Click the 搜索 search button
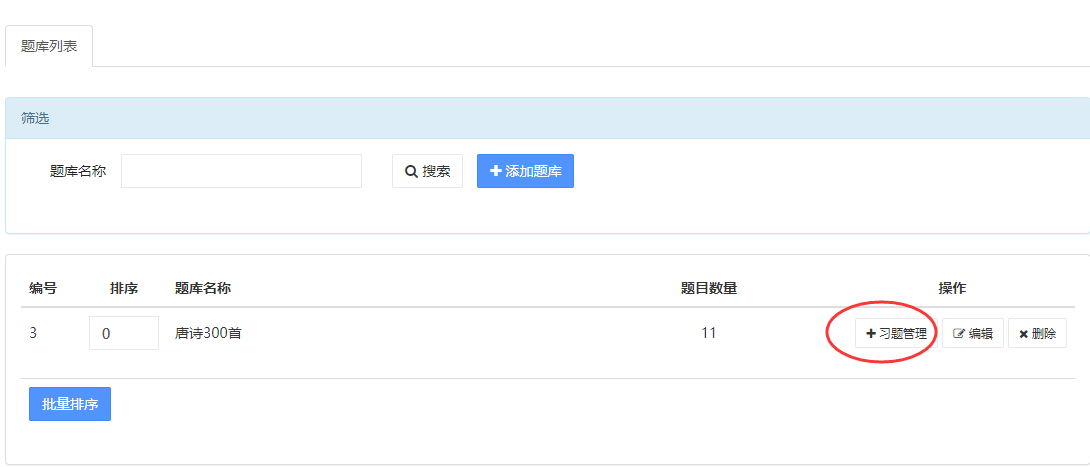Screen dimensions: 1090x467 (x=428, y=171)
